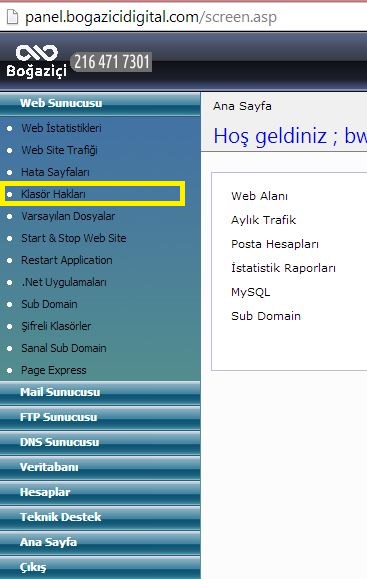Open Varsayılan Dosyalar option

(x=68, y=216)
